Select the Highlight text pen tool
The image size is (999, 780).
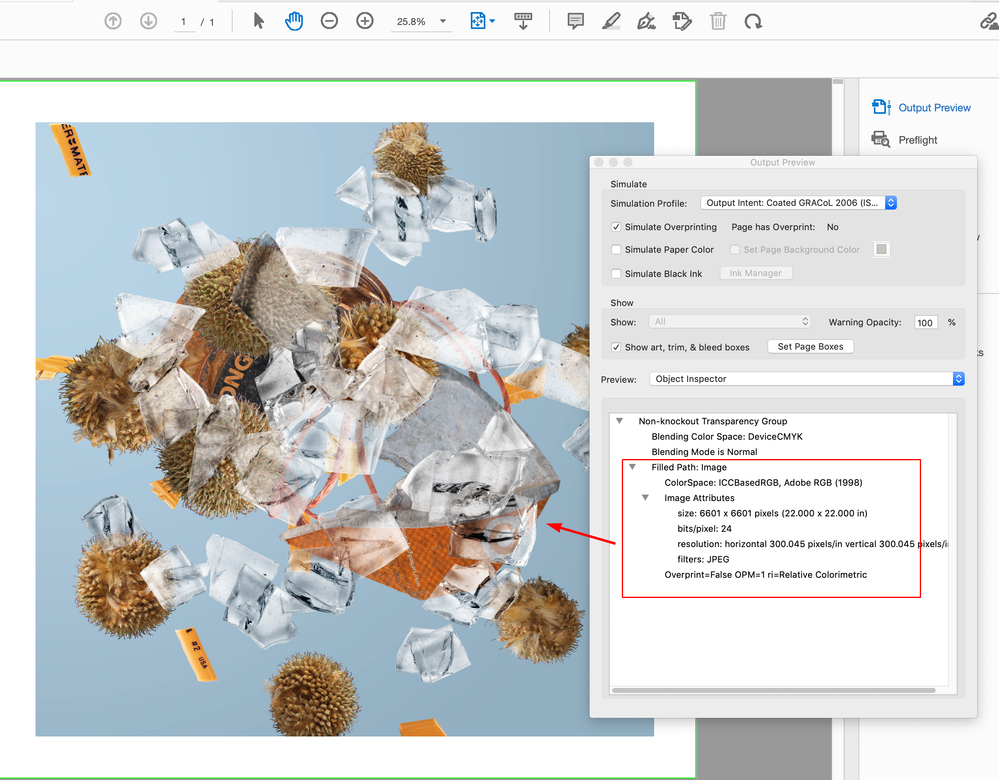click(x=611, y=21)
